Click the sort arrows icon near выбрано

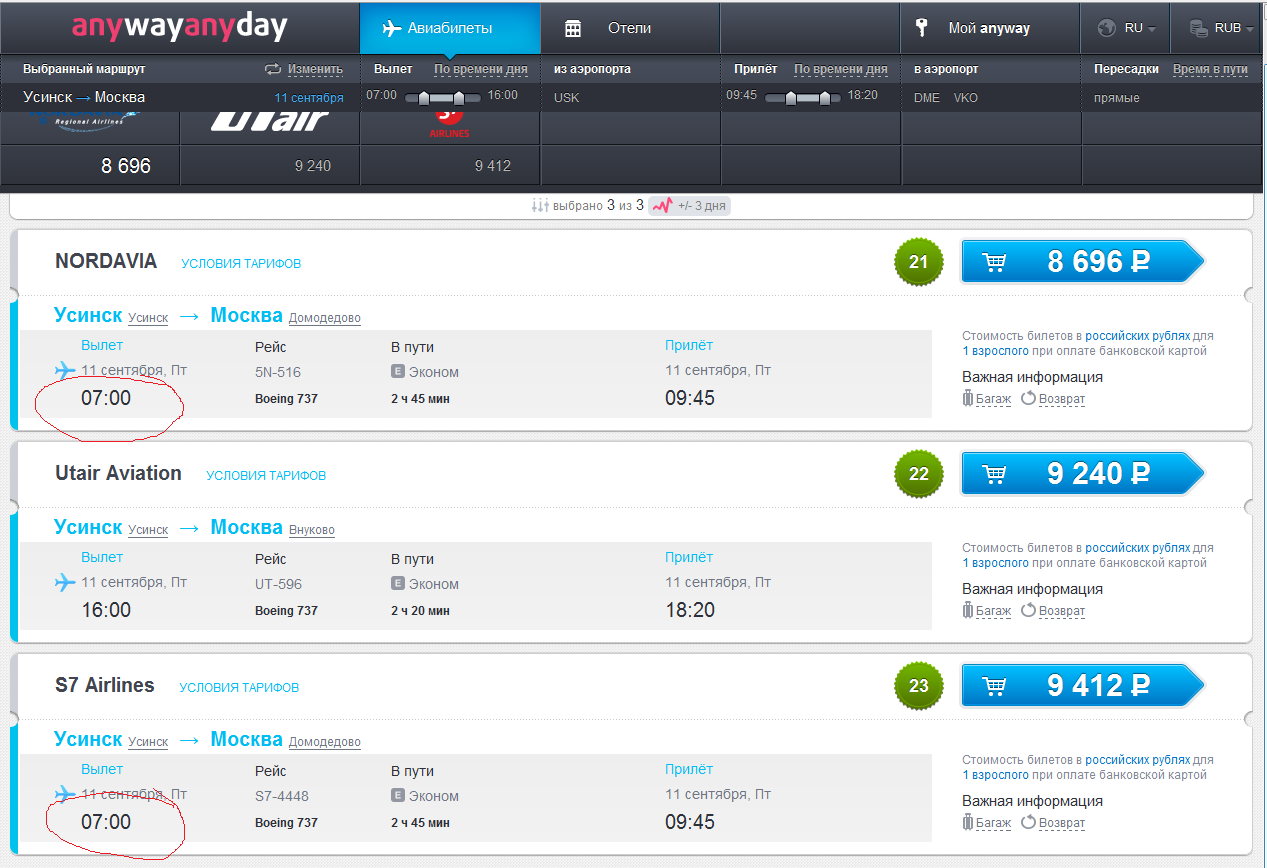click(538, 205)
